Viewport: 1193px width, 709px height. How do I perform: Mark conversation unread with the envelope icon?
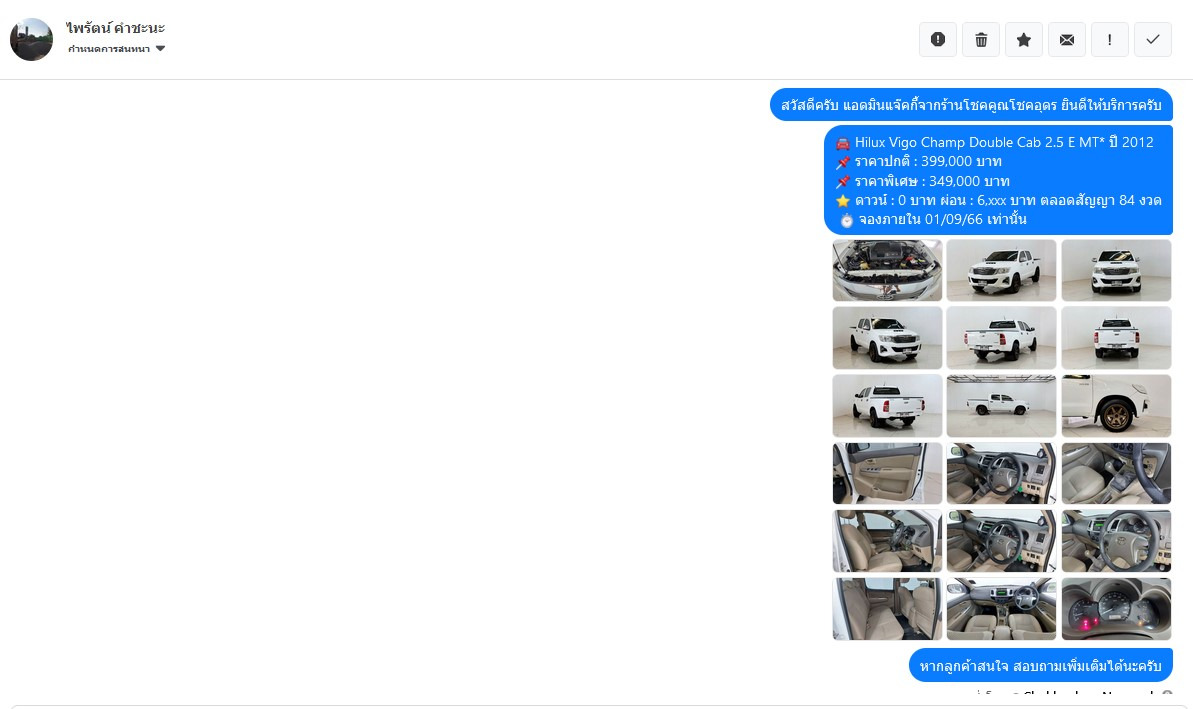[1067, 40]
